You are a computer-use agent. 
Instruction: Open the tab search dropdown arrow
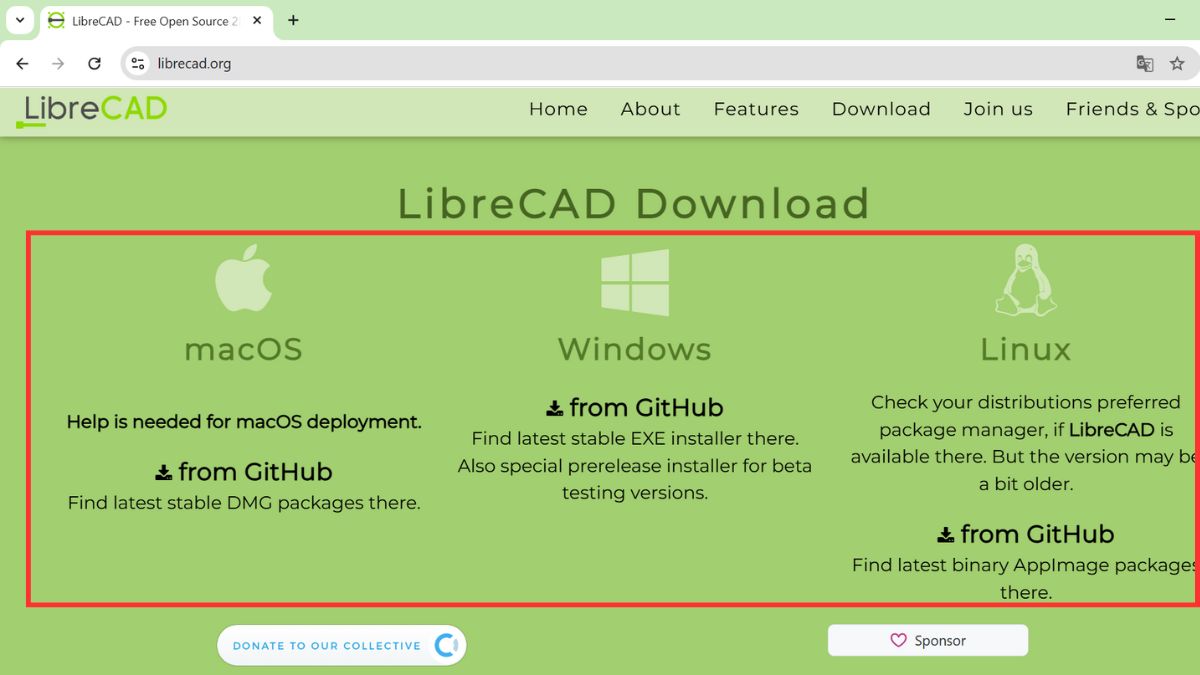click(19, 20)
